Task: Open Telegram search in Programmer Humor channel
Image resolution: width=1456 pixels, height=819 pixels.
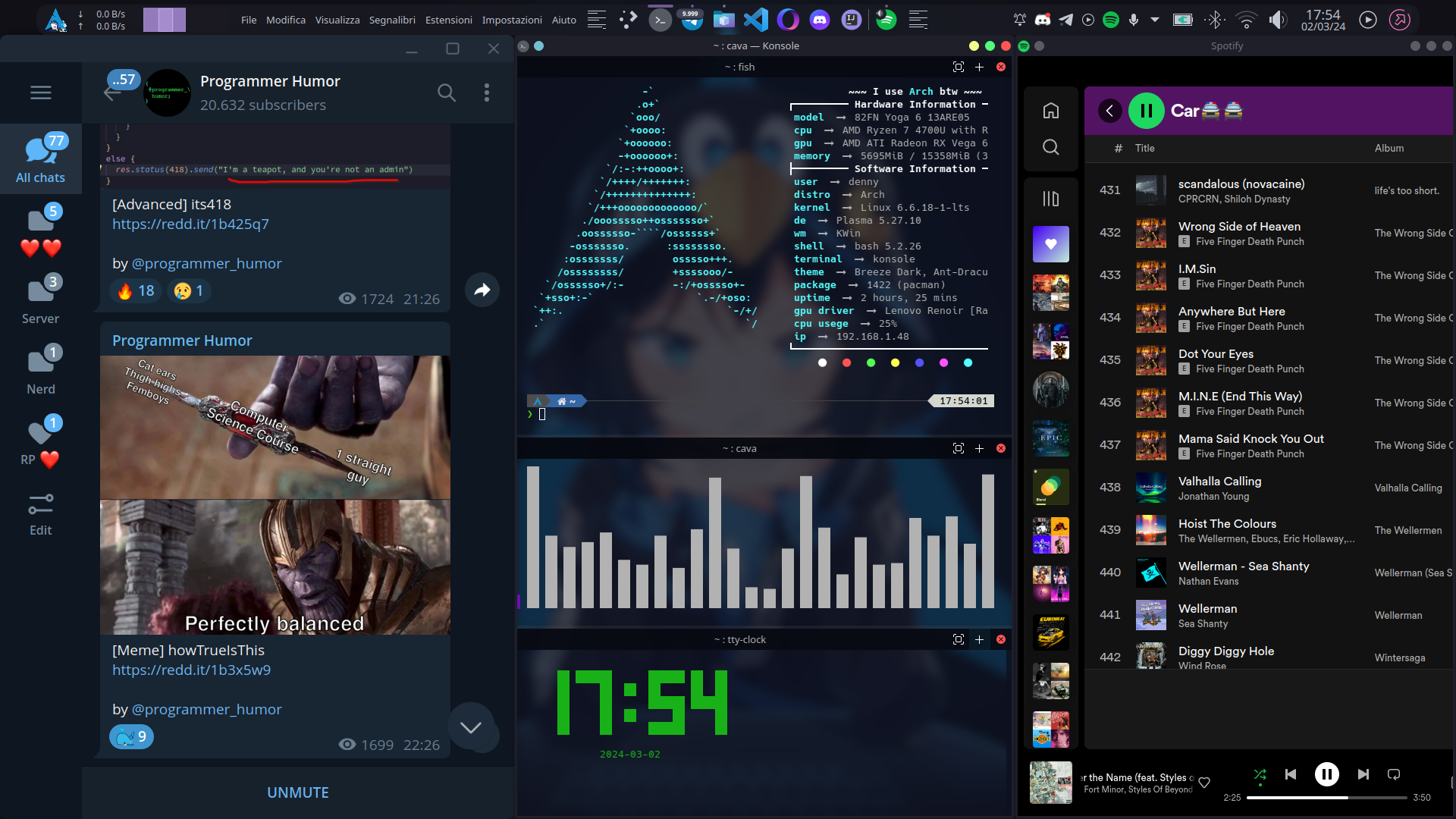Action: coord(447,93)
